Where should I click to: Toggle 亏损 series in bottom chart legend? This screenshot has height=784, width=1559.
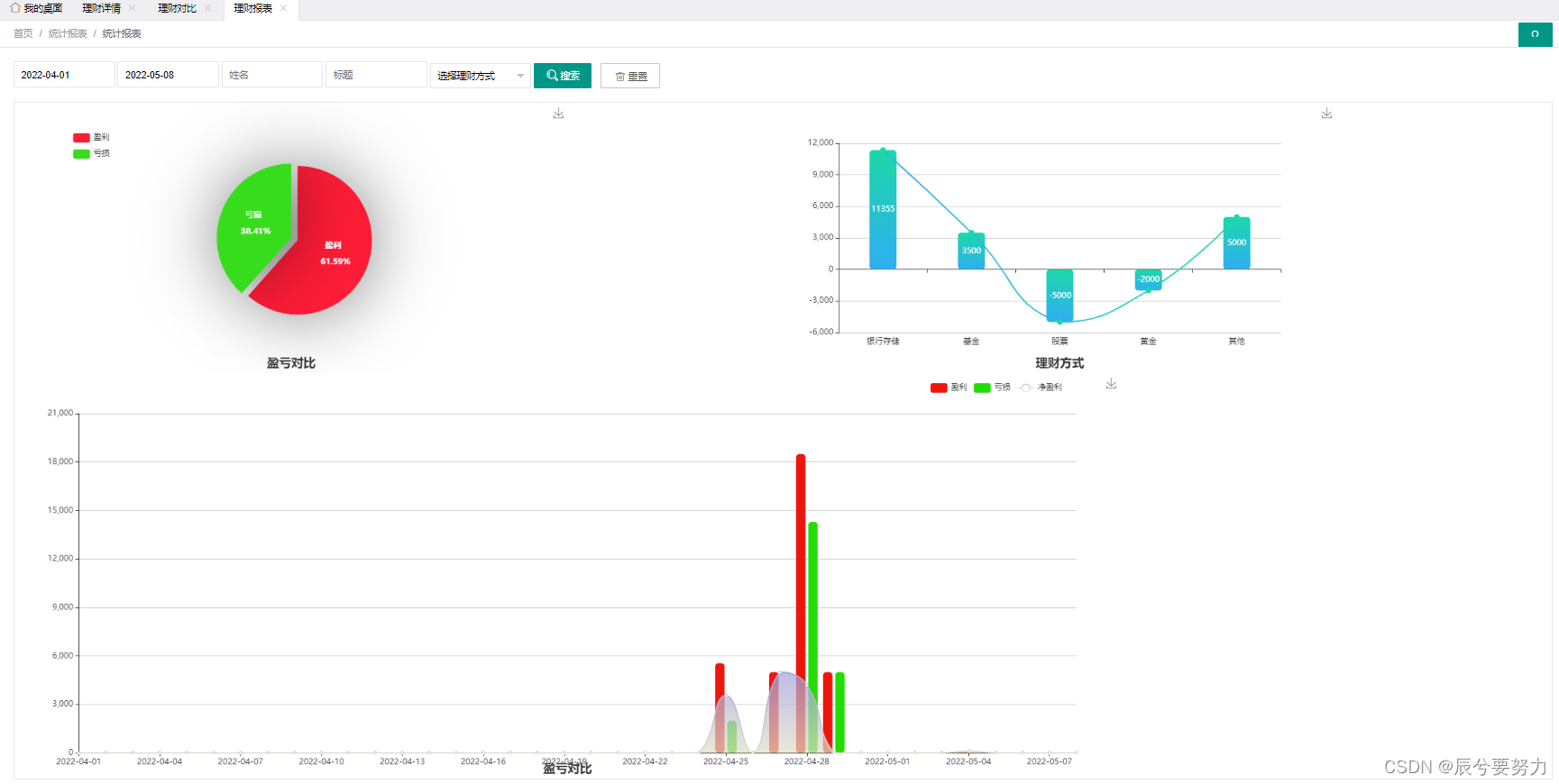[x=992, y=387]
